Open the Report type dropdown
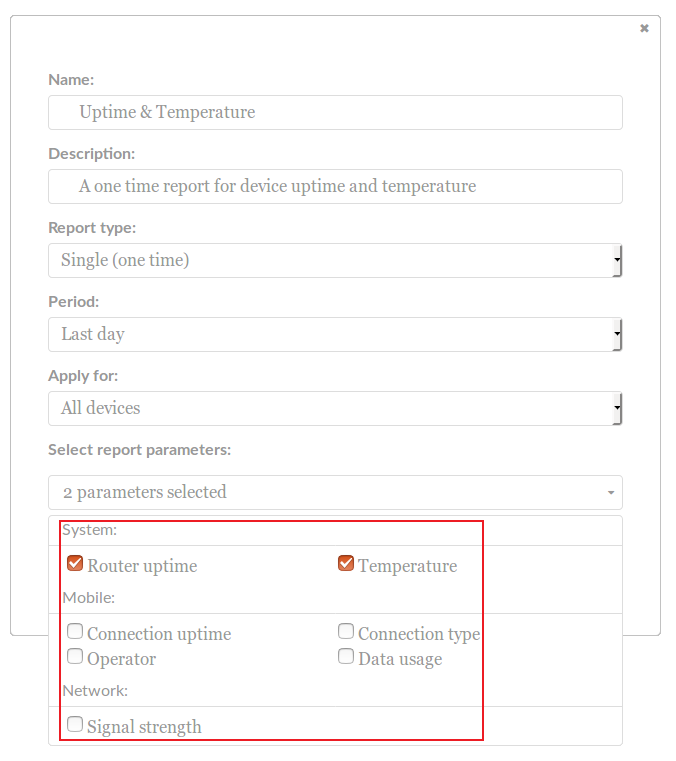The height and width of the screenshot is (761, 676). [335, 260]
